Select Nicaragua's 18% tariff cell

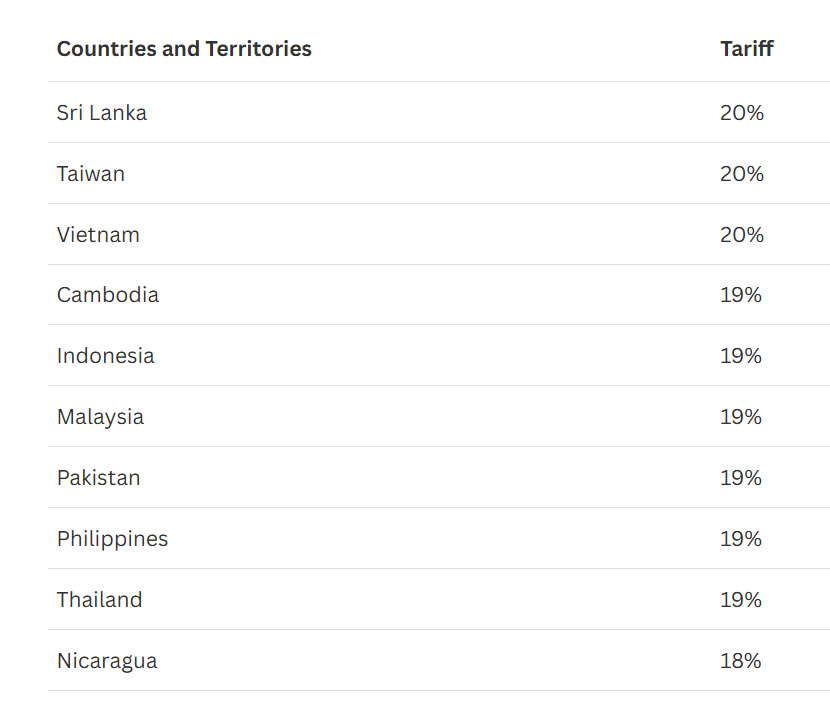tap(741, 661)
